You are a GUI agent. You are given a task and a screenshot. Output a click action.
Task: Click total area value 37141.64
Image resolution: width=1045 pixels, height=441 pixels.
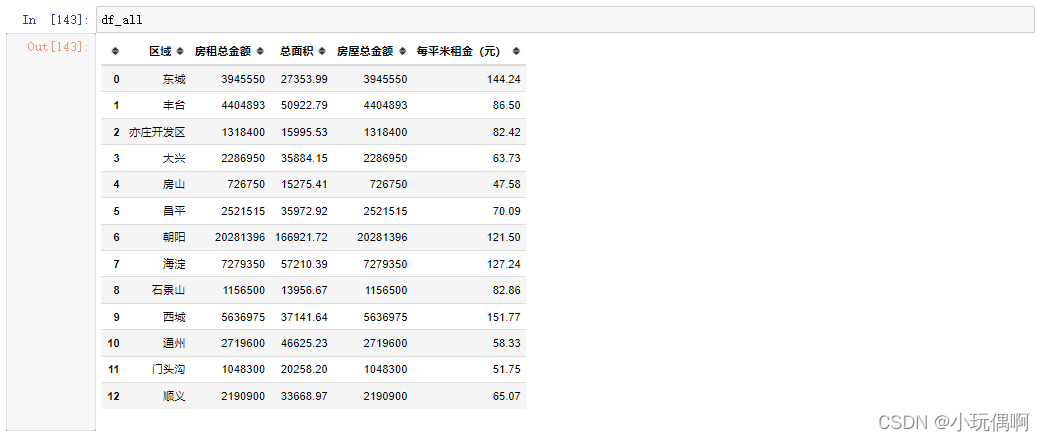[x=304, y=317]
